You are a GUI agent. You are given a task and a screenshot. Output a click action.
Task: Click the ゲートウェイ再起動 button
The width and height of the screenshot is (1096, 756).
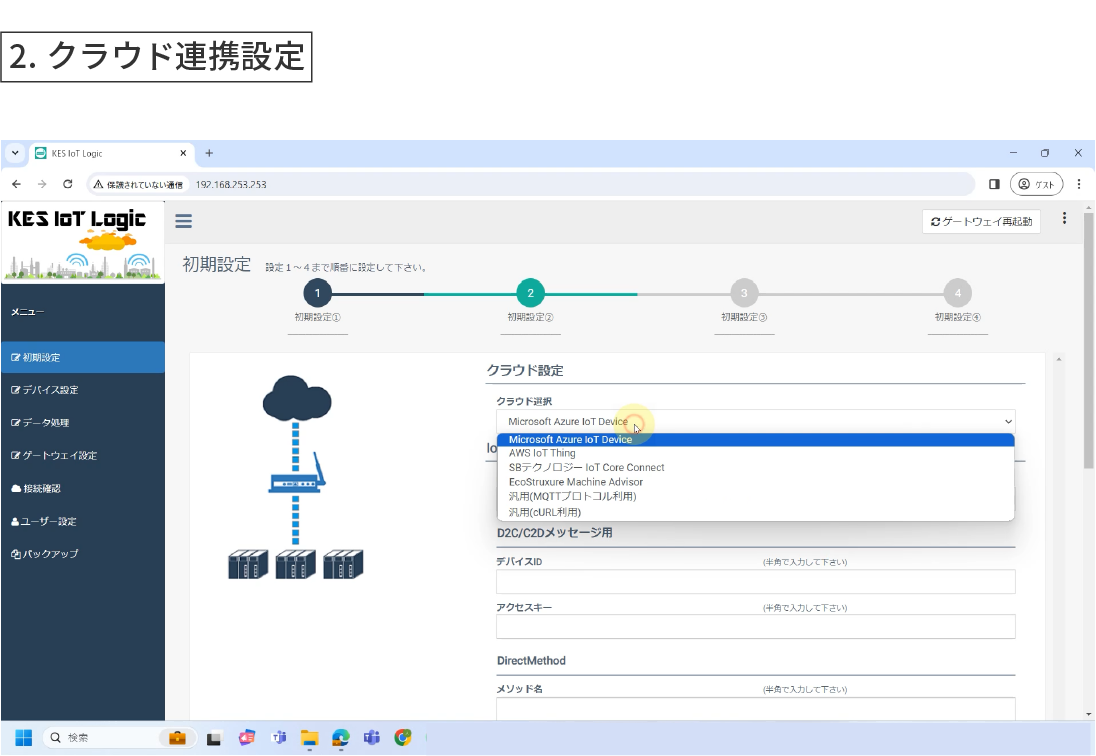click(x=981, y=221)
